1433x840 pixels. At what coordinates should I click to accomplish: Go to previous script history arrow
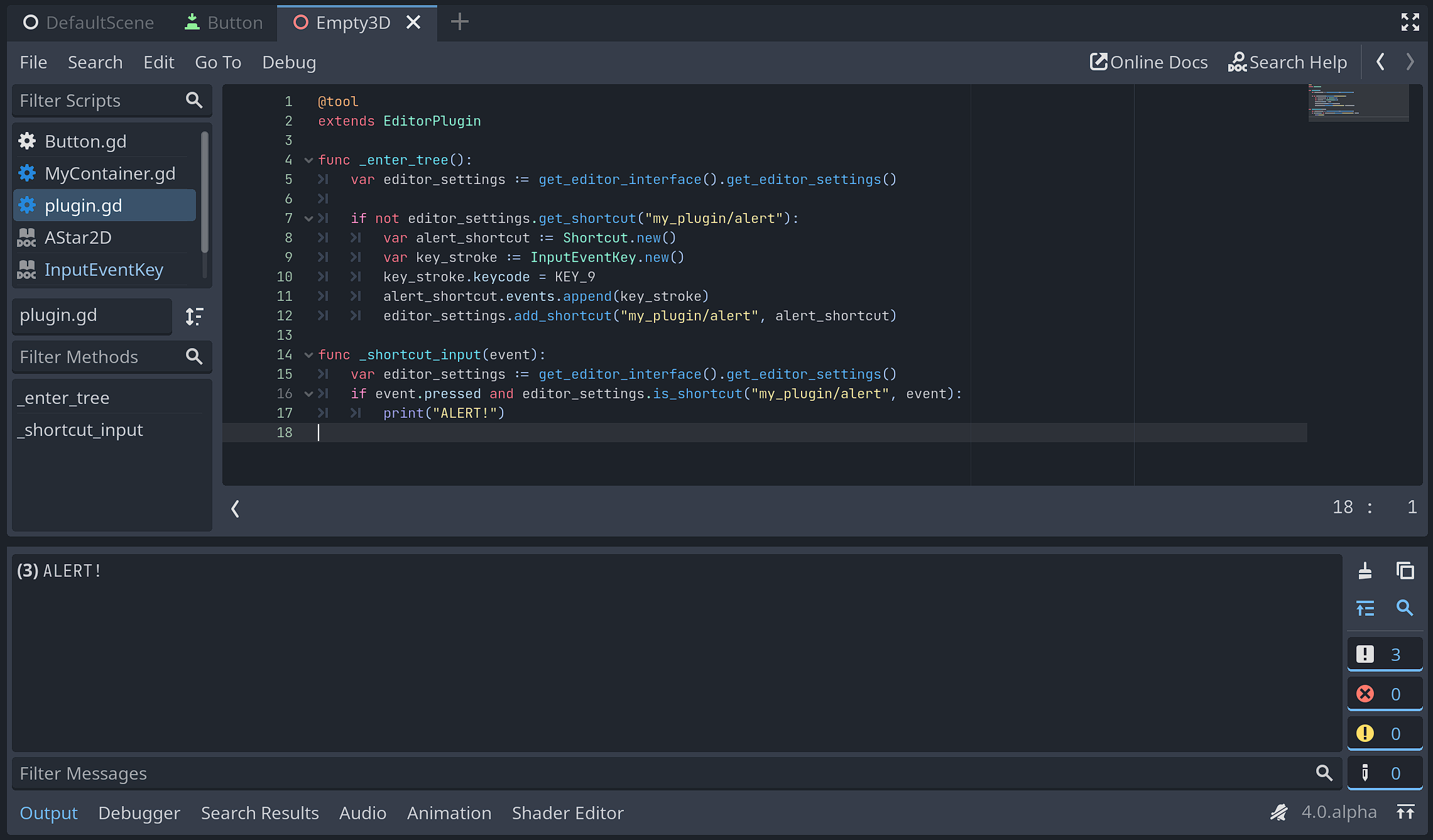pos(1380,62)
